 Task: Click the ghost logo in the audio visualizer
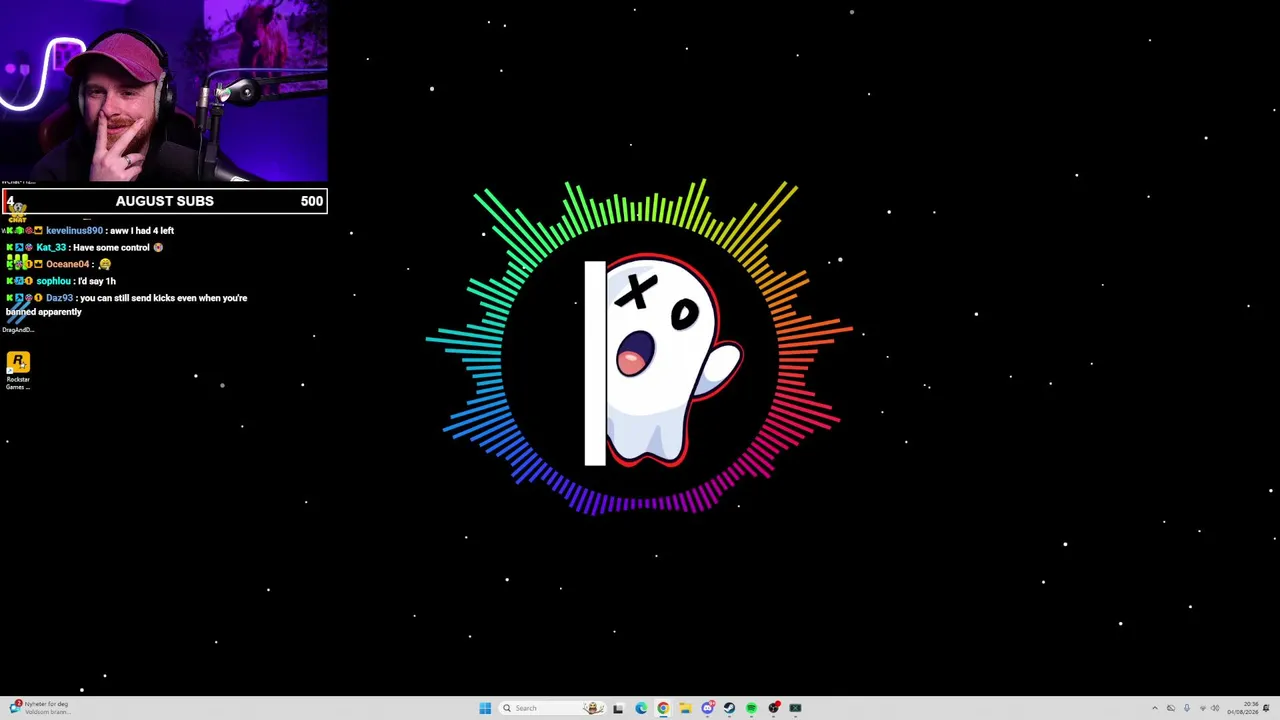pyautogui.click(x=665, y=362)
